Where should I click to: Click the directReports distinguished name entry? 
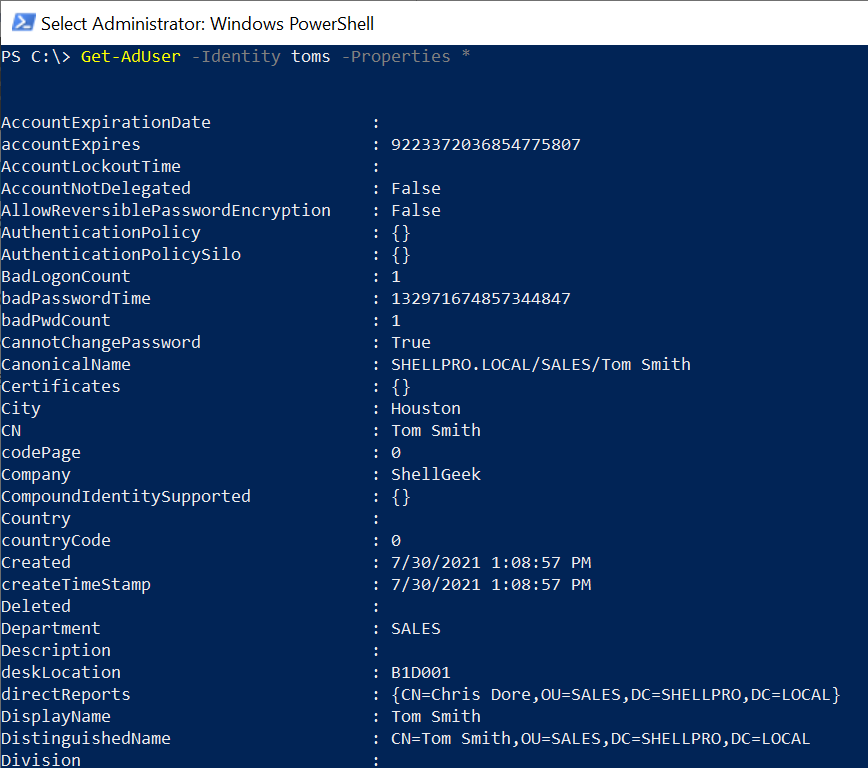click(619, 694)
